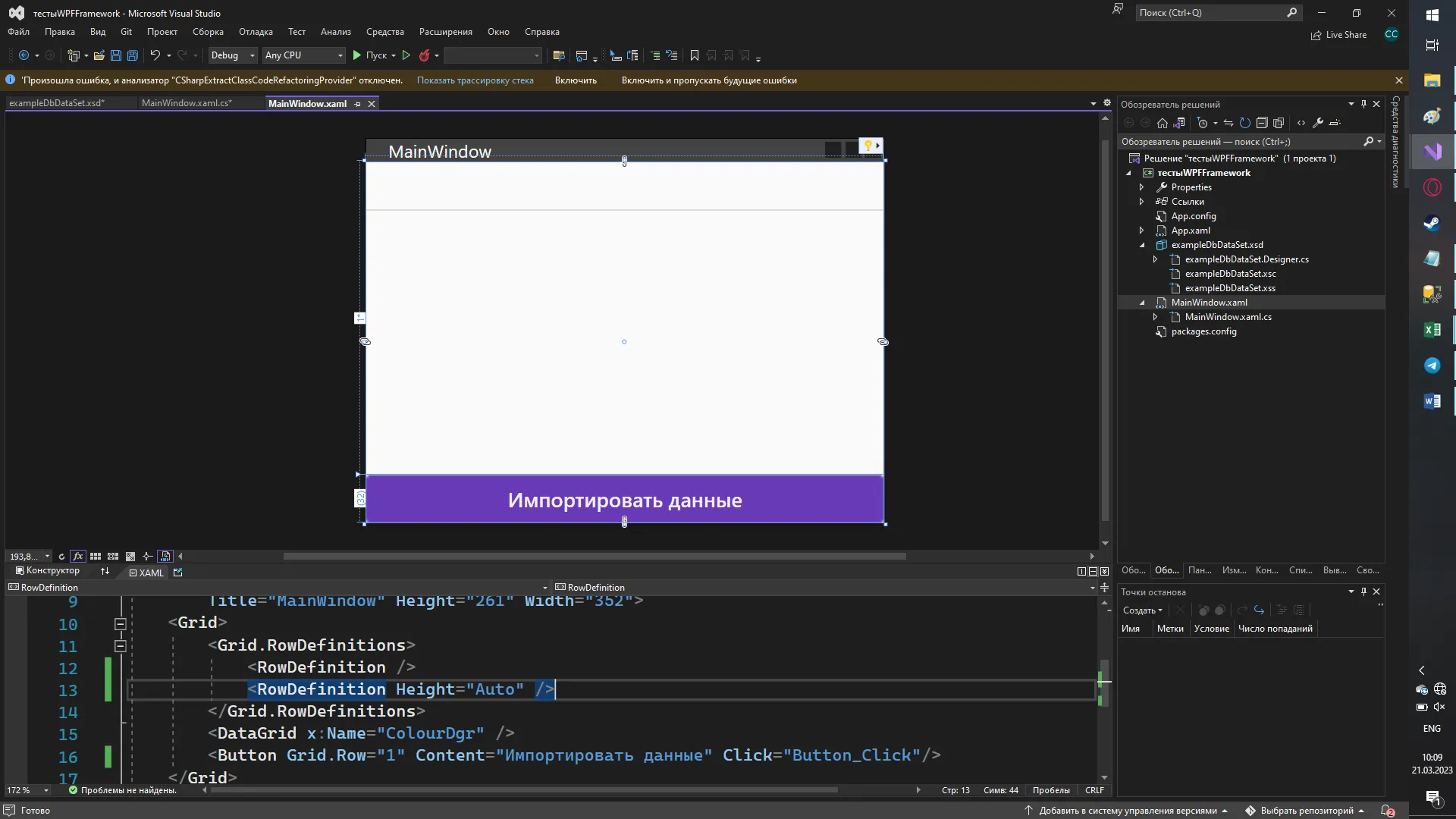
Task: Click the Save All toolbar icon
Action: 133,55
